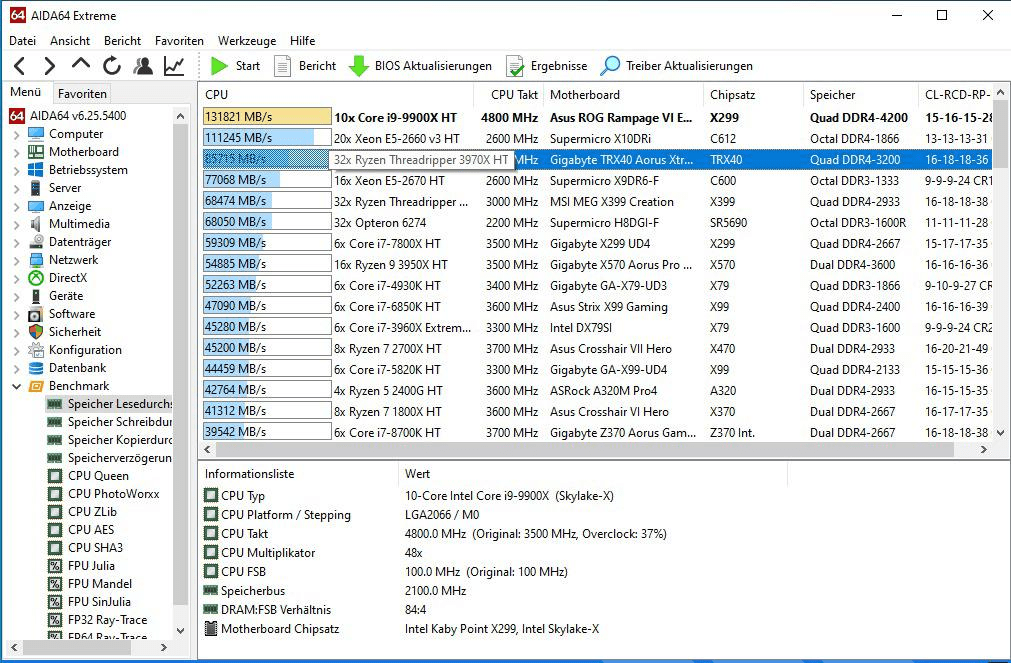This screenshot has height=663, width=1011.
Task: Go back with the left arrow icon
Action: 20,66
